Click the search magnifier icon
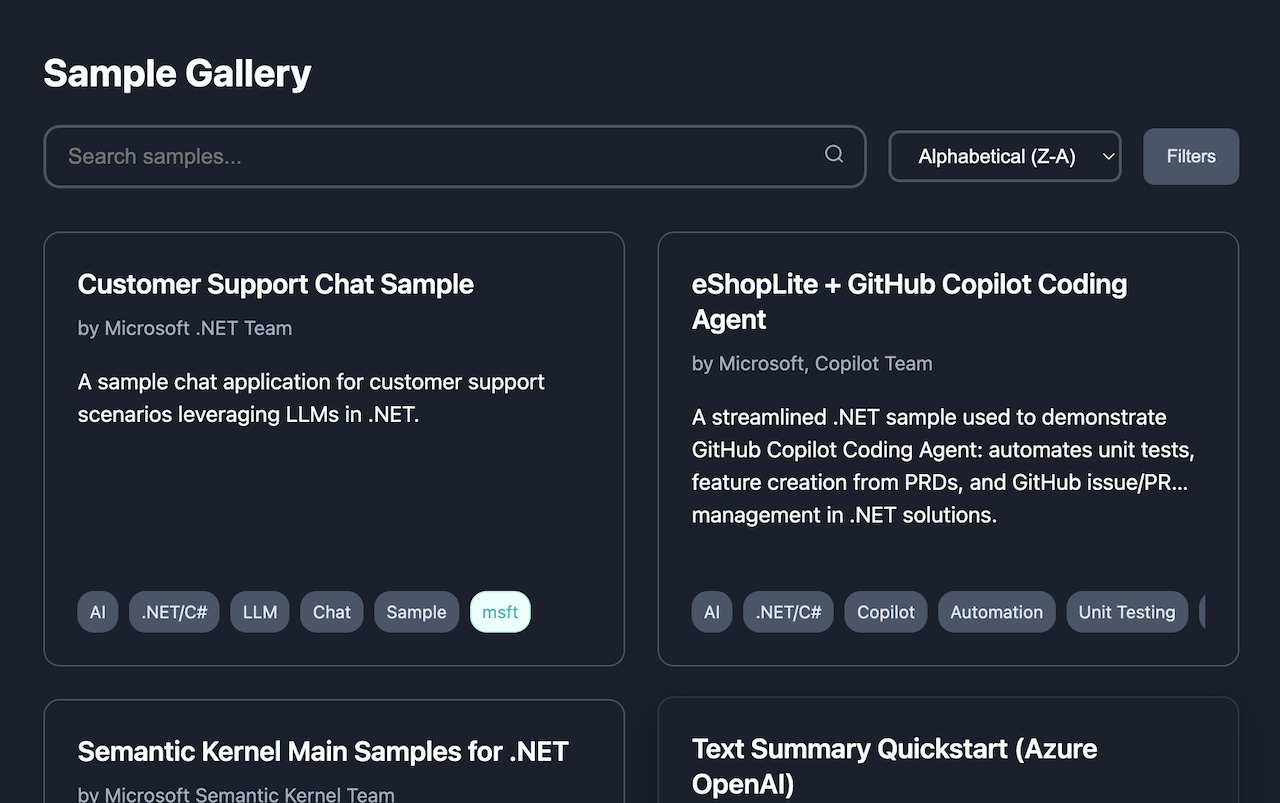The width and height of the screenshot is (1280, 803). 834,154
